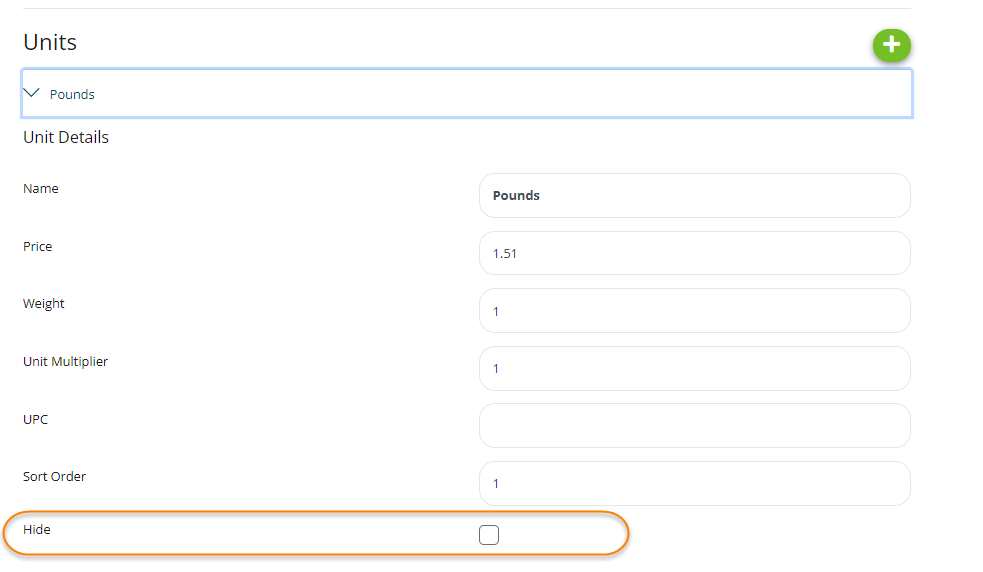Click the Price label text
Viewport: 983px width, 572px height.
click(x=38, y=246)
